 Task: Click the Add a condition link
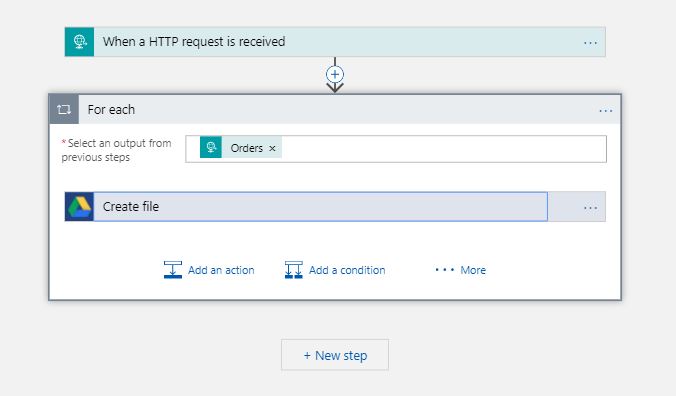[347, 270]
